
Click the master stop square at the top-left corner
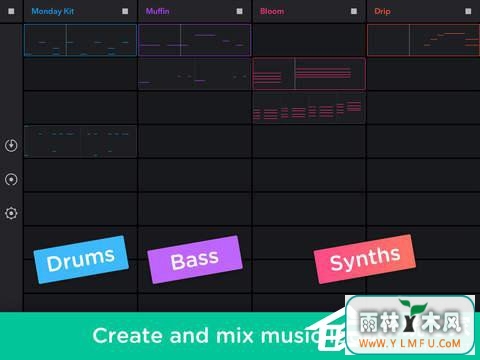pos(11,11)
